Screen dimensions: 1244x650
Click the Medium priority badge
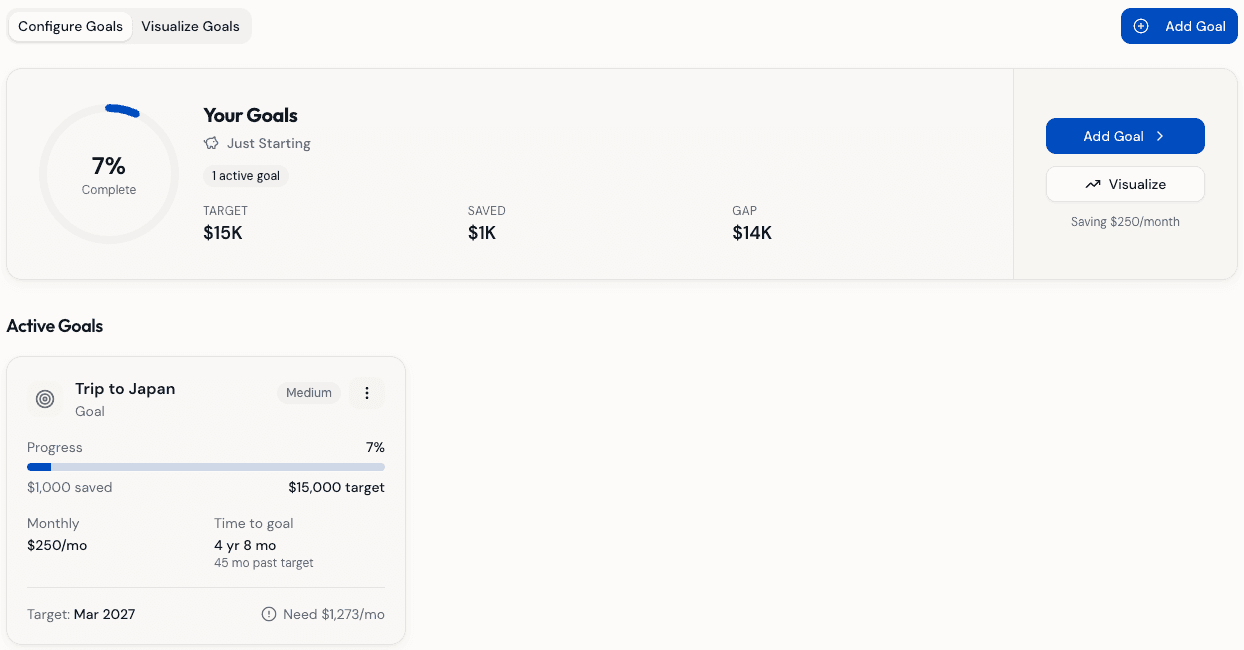click(308, 392)
